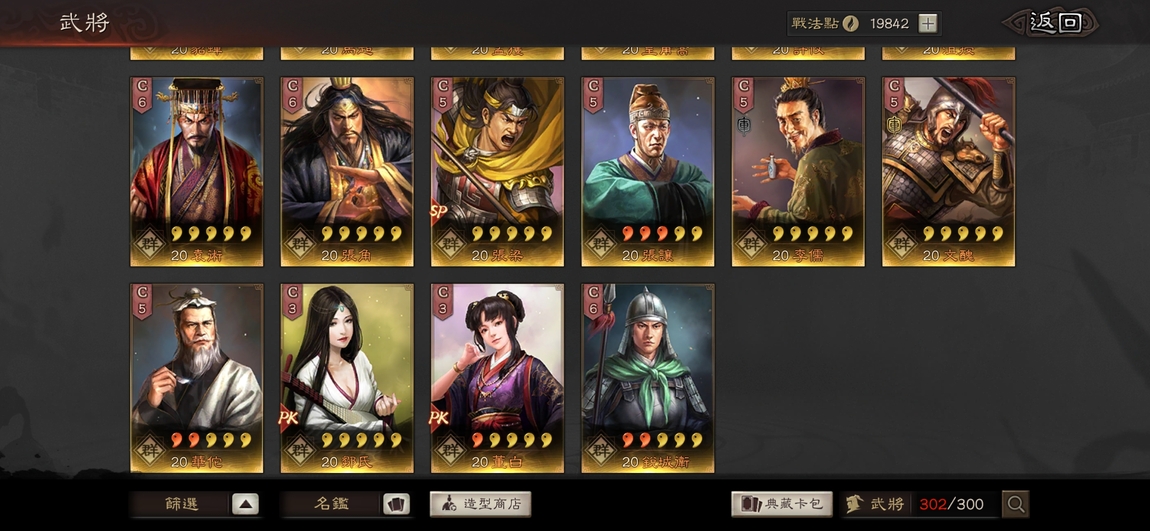Open the magnifier search icon
Viewport: 1150px width, 531px height.
[x=1016, y=504]
